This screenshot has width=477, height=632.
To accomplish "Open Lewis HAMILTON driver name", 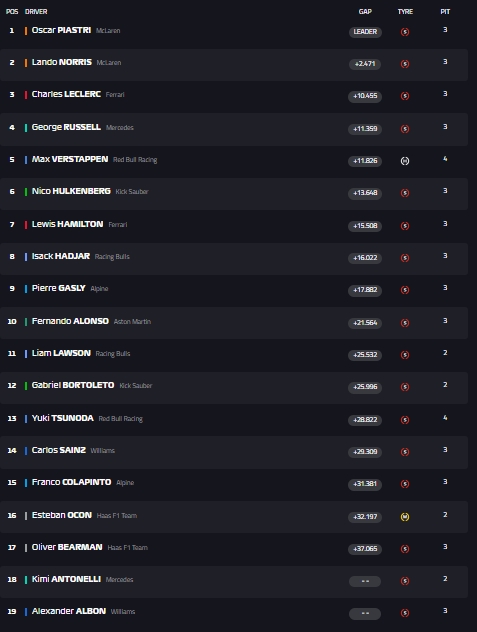I will (67, 224).
